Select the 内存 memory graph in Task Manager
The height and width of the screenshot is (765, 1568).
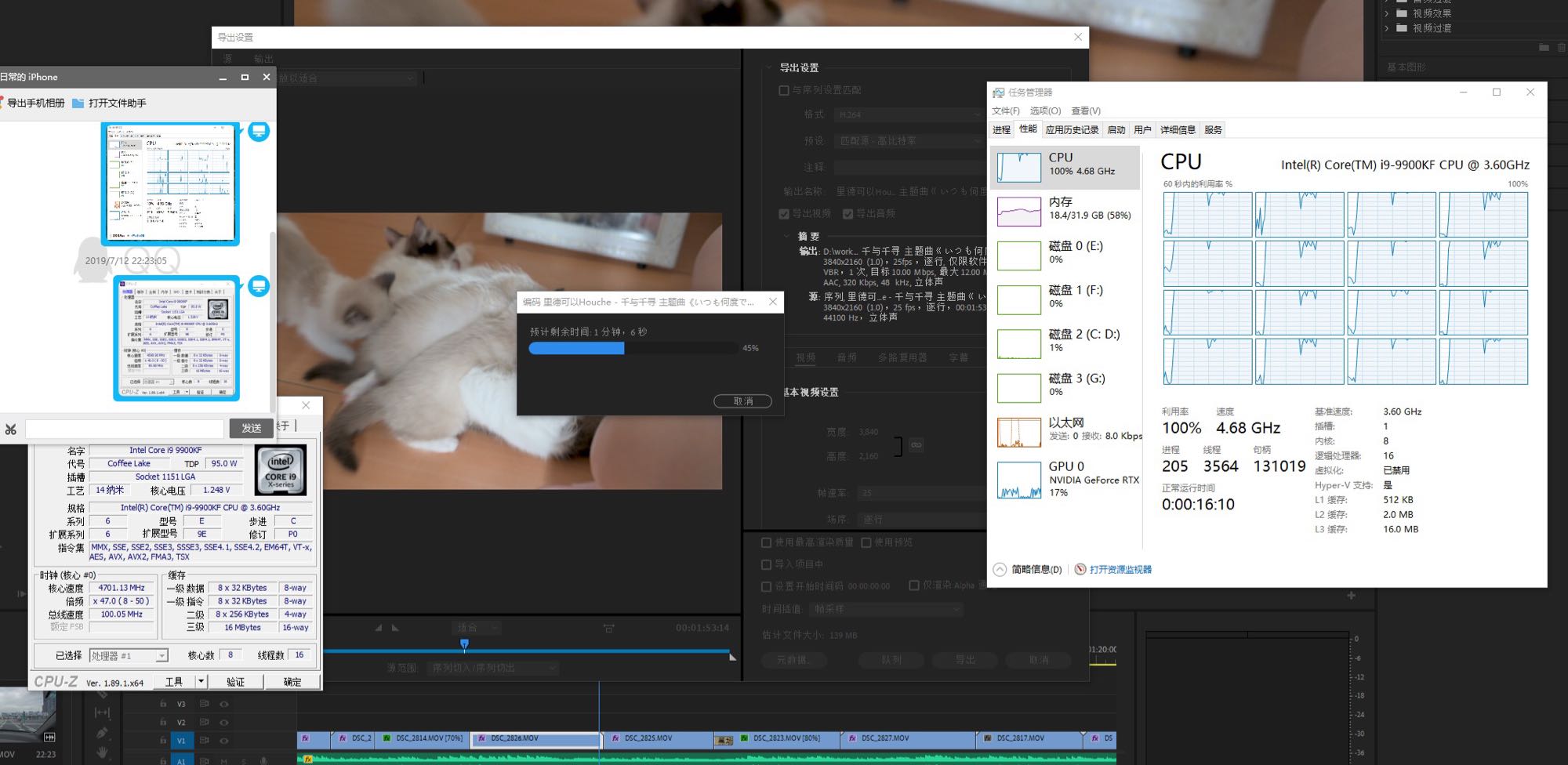(1018, 212)
